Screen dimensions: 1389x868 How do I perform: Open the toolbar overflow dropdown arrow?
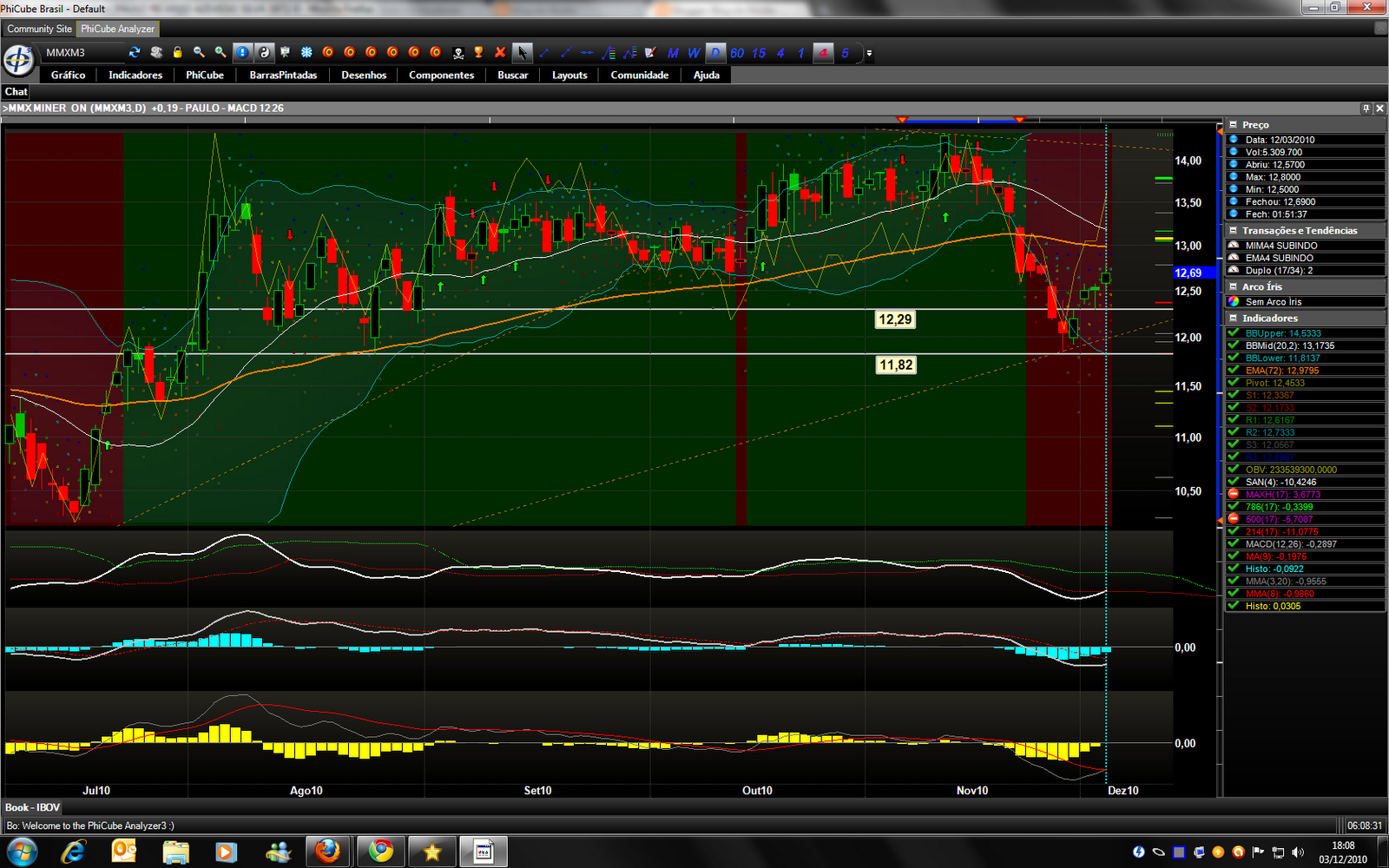869,53
